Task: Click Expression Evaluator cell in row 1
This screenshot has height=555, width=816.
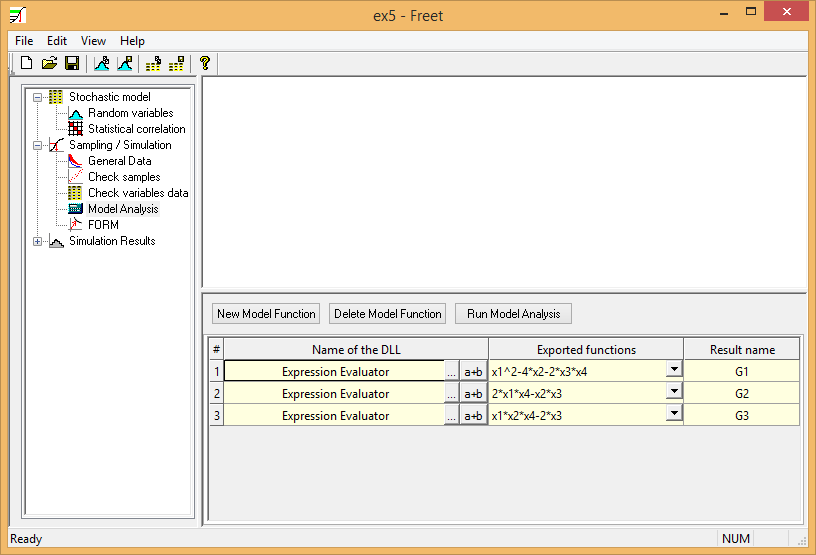Action: coord(335,372)
